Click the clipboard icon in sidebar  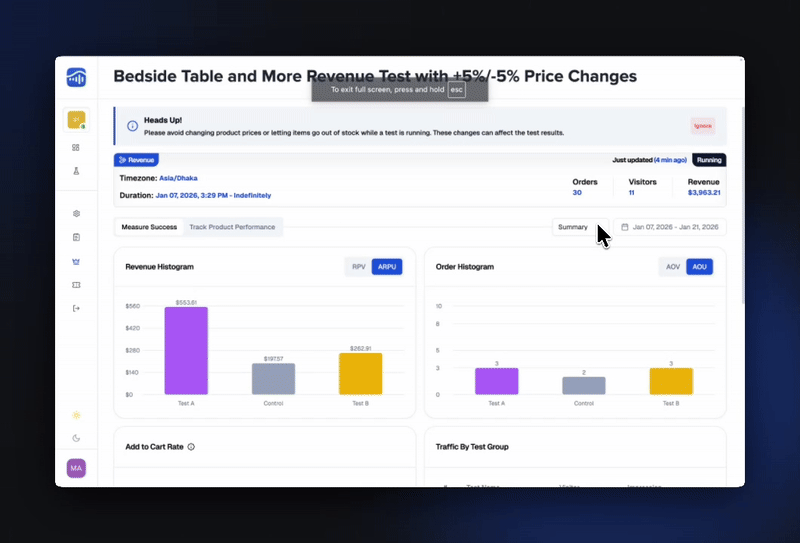click(76, 237)
